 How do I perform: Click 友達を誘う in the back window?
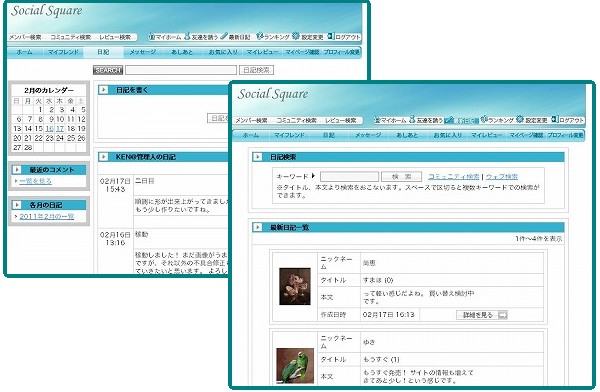tap(201, 37)
